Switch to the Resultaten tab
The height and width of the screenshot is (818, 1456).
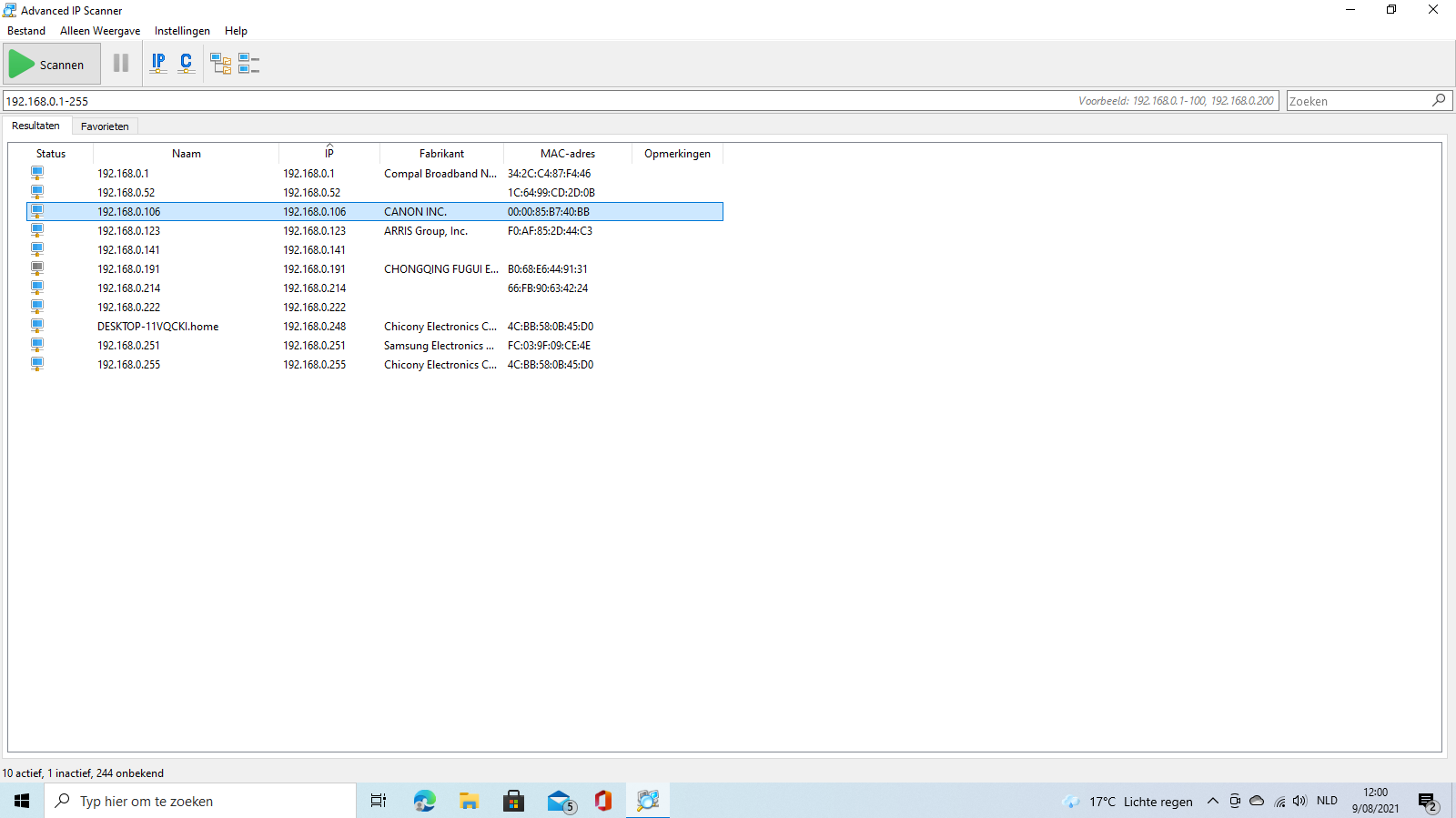pyautogui.click(x=35, y=126)
